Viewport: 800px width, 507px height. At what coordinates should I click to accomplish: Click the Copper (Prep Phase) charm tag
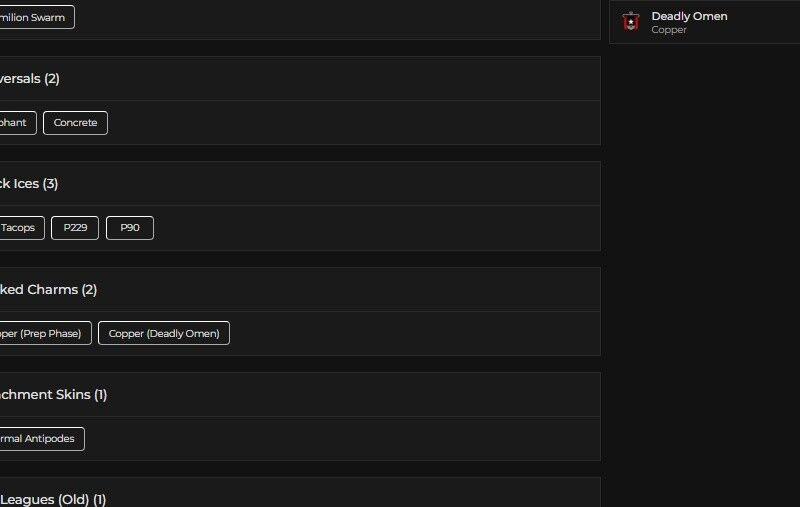[x=44, y=333]
